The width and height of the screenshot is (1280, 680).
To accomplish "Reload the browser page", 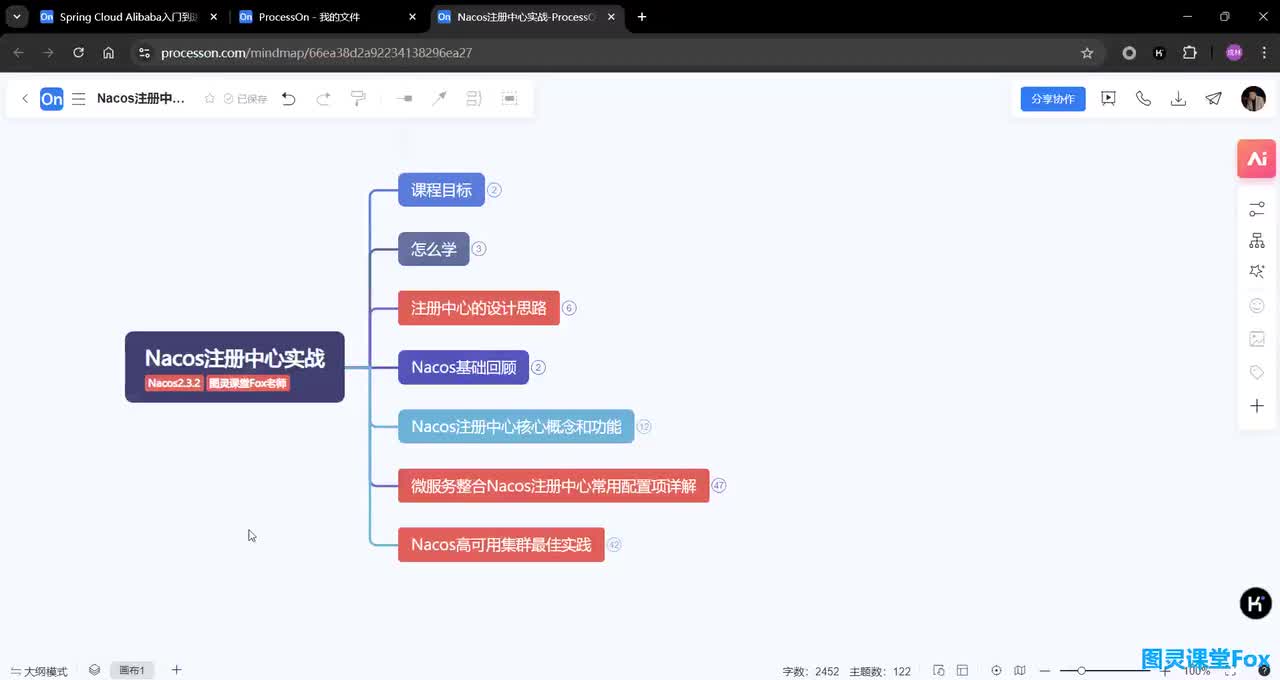I will click(78, 53).
